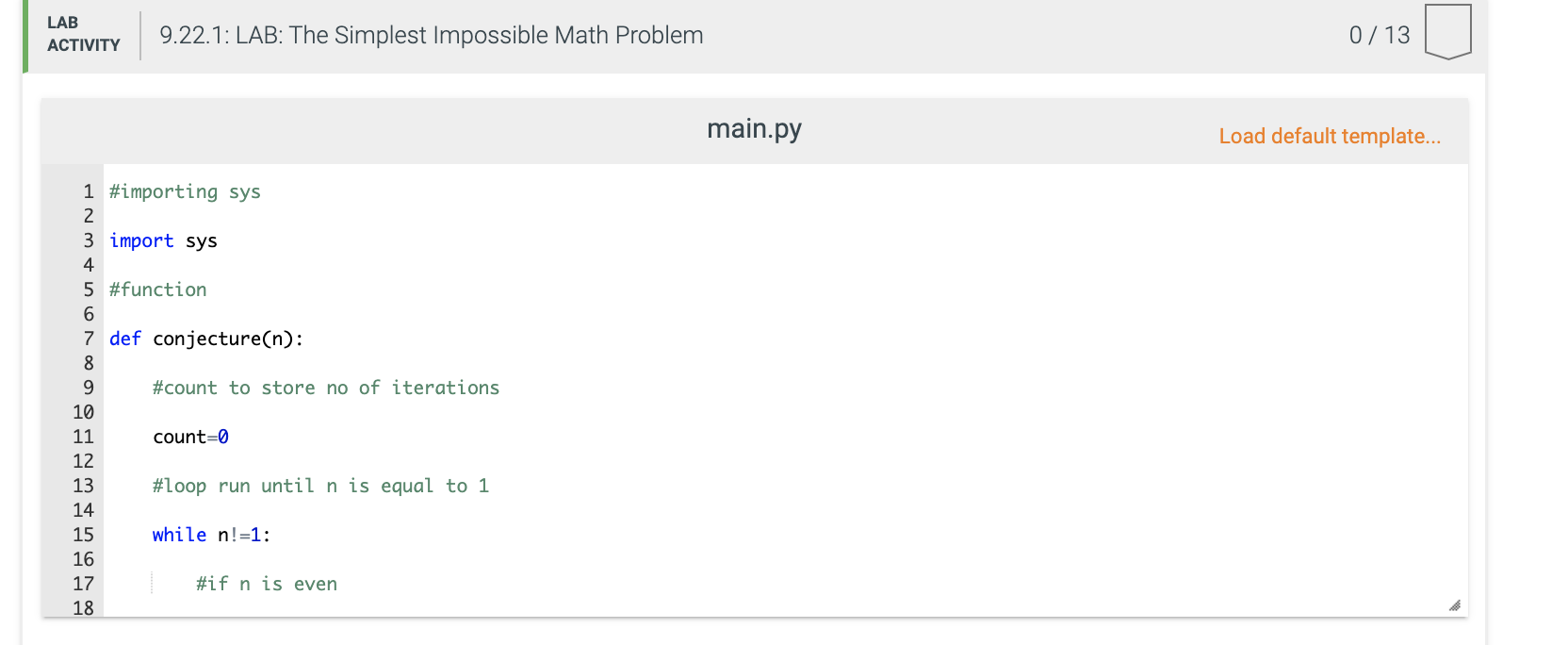The image size is (1568, 645).
Task: Click the #importing sys comment
Action: (186, 191)
